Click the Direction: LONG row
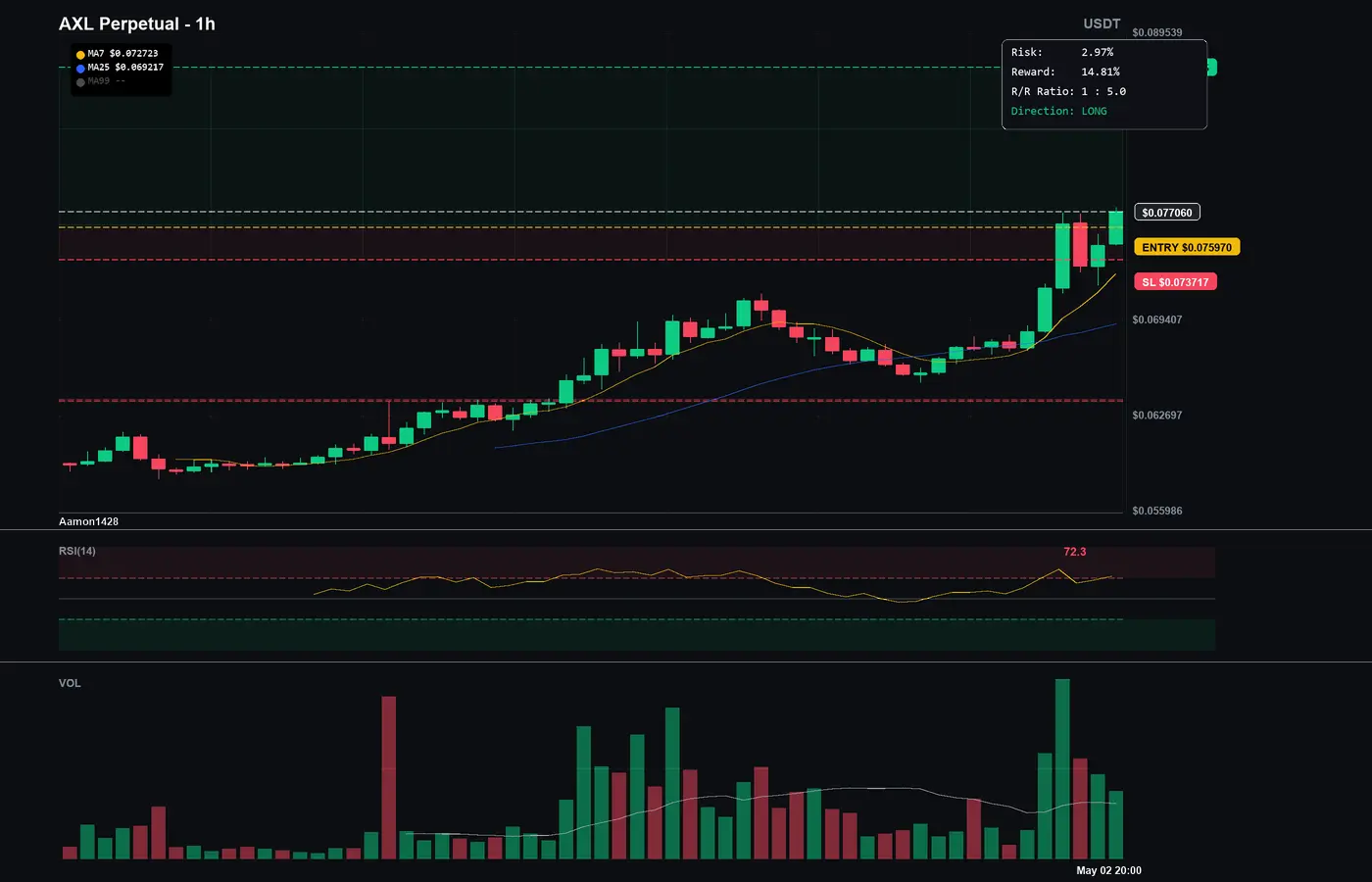1372x882 pixels. point(1059,111)
